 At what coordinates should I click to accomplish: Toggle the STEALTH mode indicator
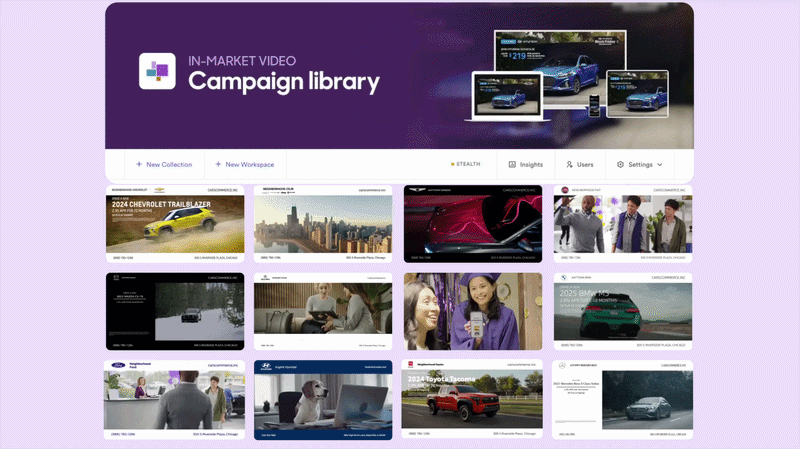(465, 164)
